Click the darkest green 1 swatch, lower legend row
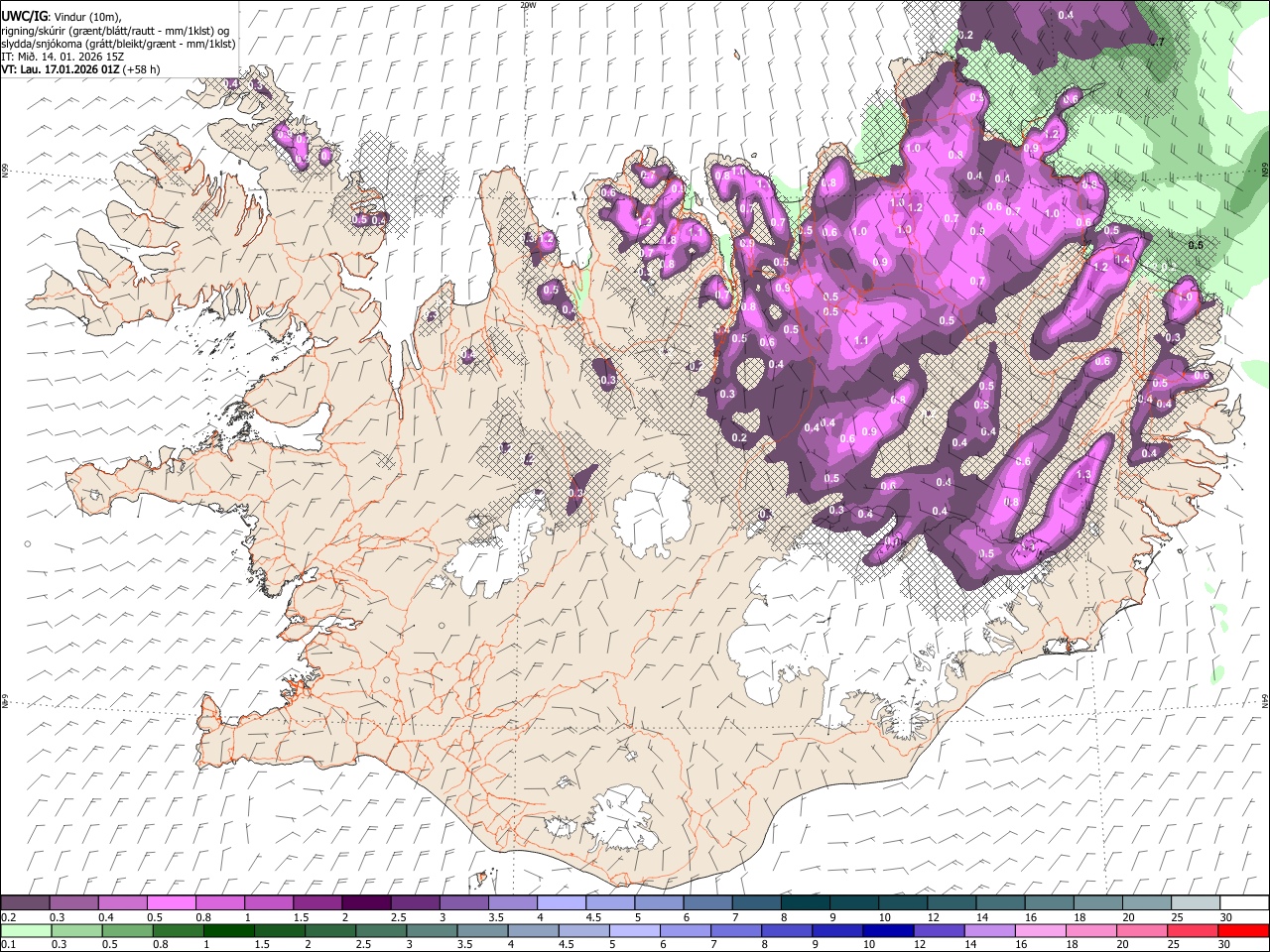This screenshot has height=952, width=1270. point(228,931)
